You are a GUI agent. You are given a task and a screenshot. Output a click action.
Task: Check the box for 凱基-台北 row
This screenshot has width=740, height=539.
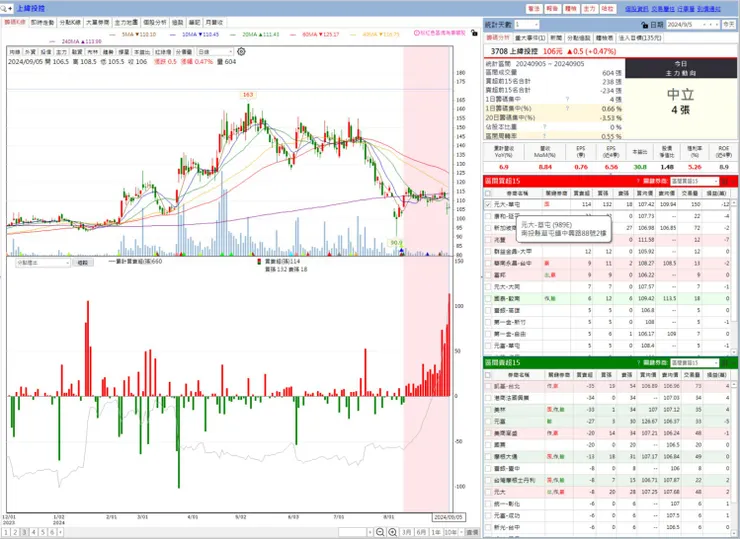488,386
